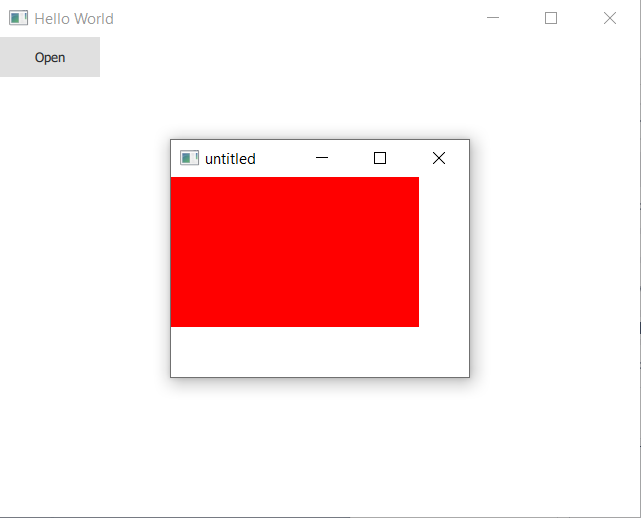Minimize the Hello World window
This screenshot has height=518, width=641.
(x=492, y=18)
